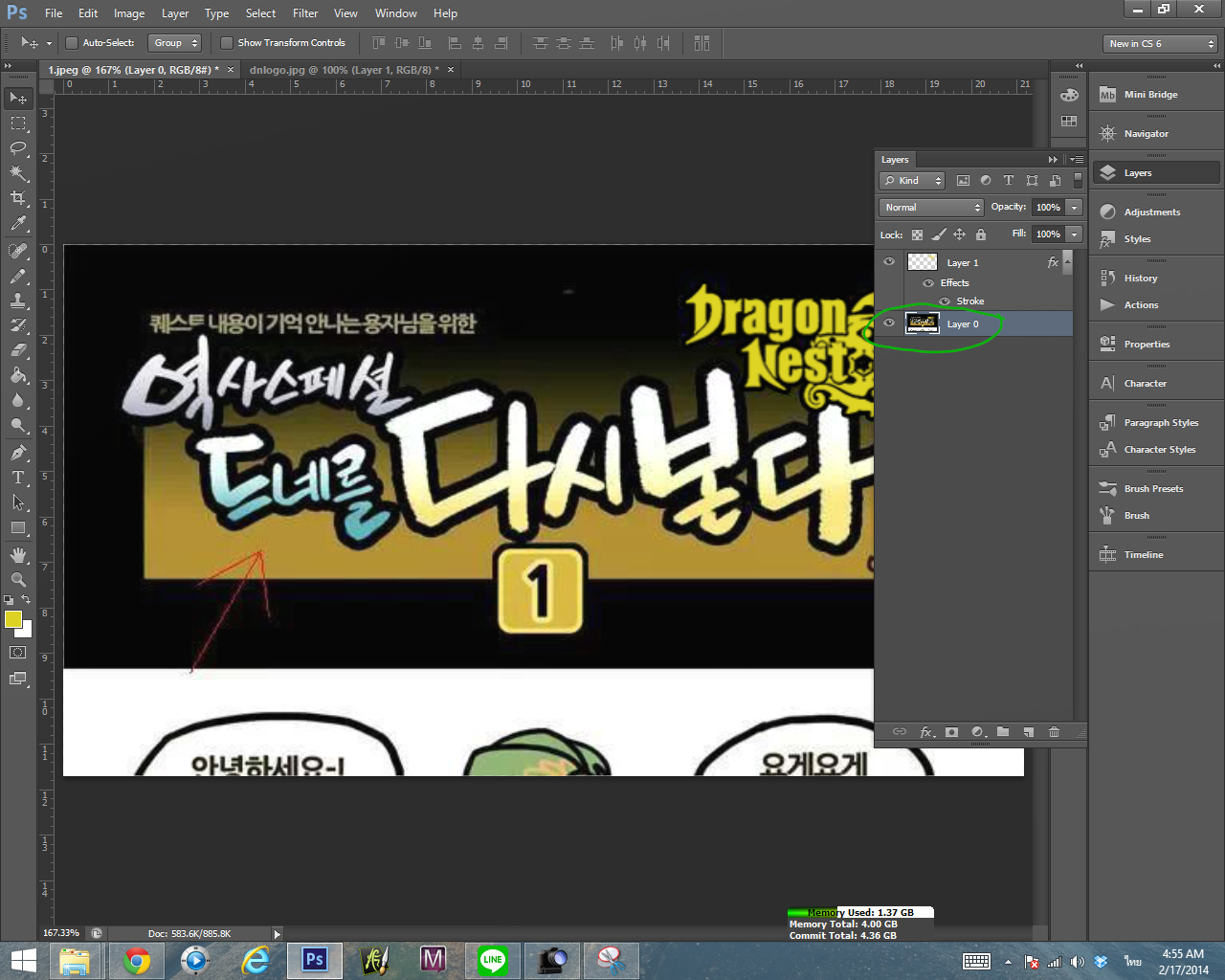This screenshot has height=980, width=1225.
Task: Click the Link layers icon
Action: tap(900, 732)
